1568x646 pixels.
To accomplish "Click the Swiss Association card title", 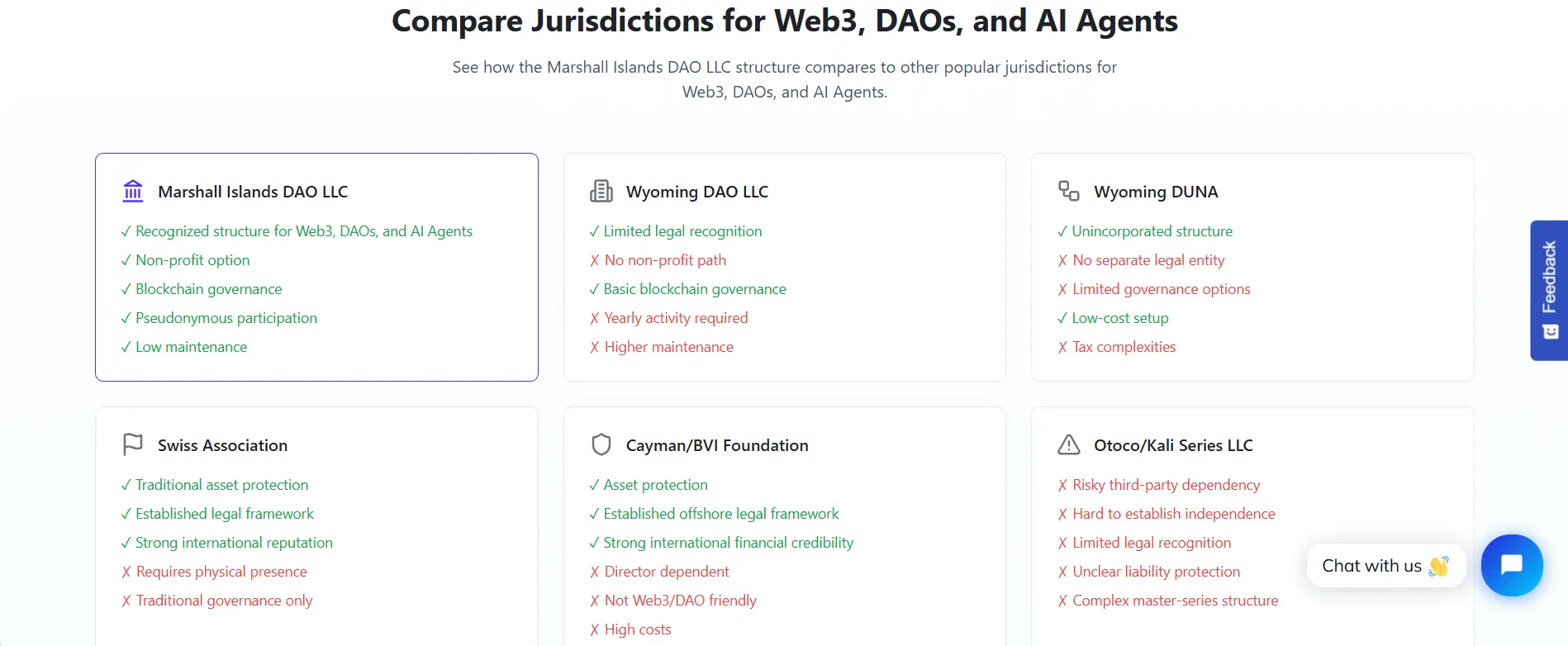I will [x=222, y=445].
